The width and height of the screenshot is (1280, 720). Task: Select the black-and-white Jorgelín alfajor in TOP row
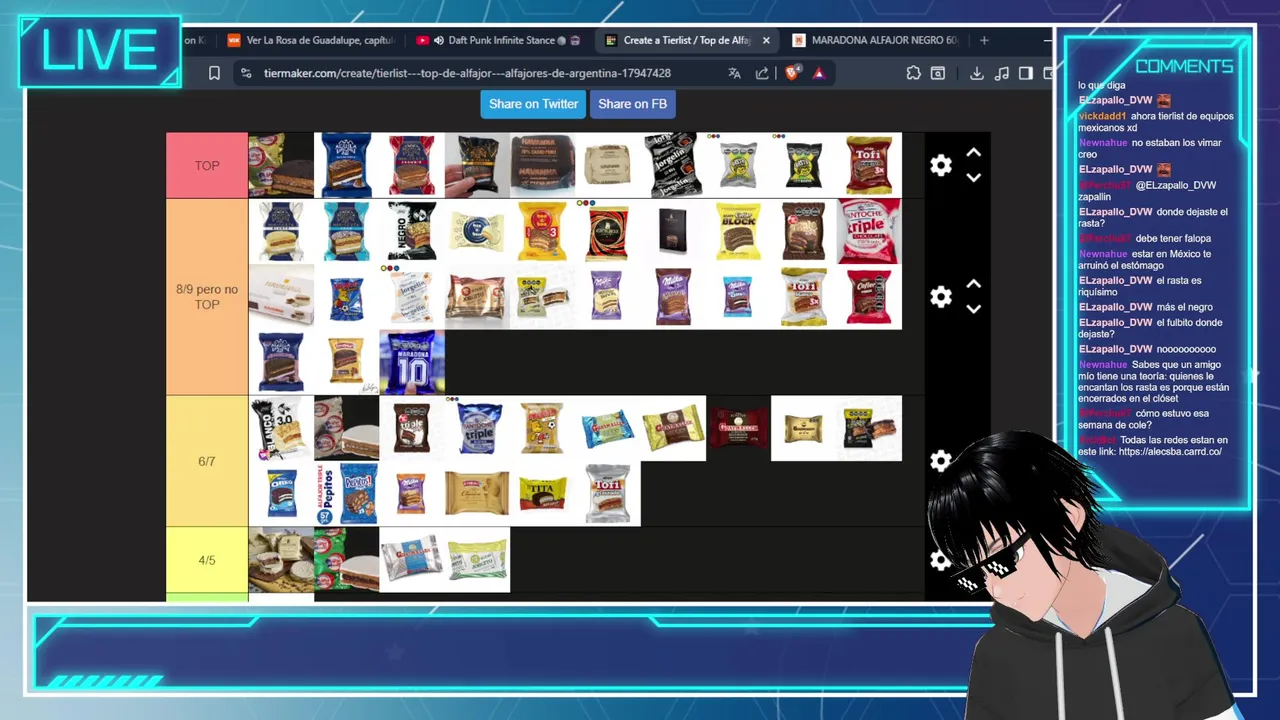coord(673,165)
